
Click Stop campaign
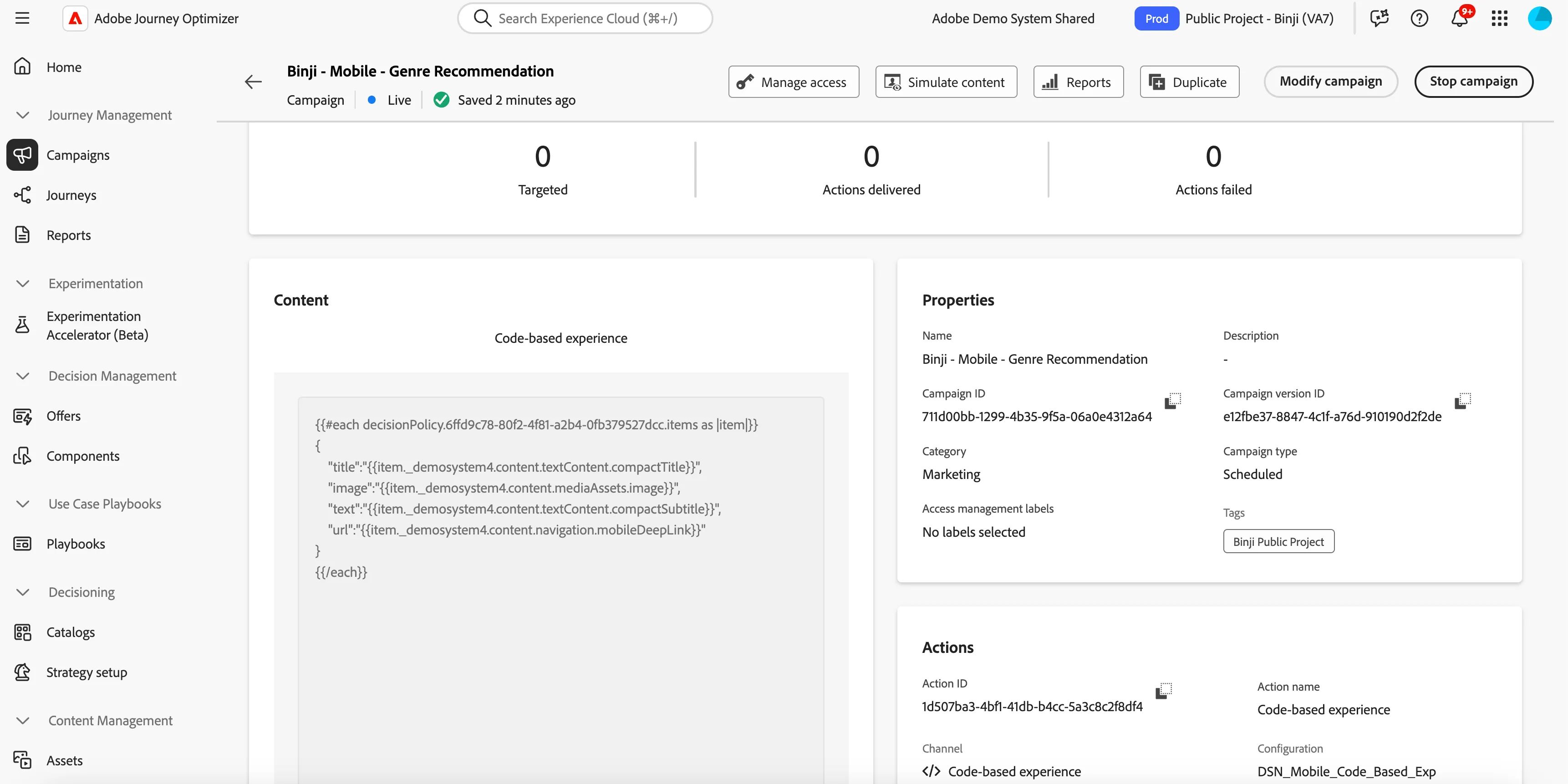coord(1473,81)
